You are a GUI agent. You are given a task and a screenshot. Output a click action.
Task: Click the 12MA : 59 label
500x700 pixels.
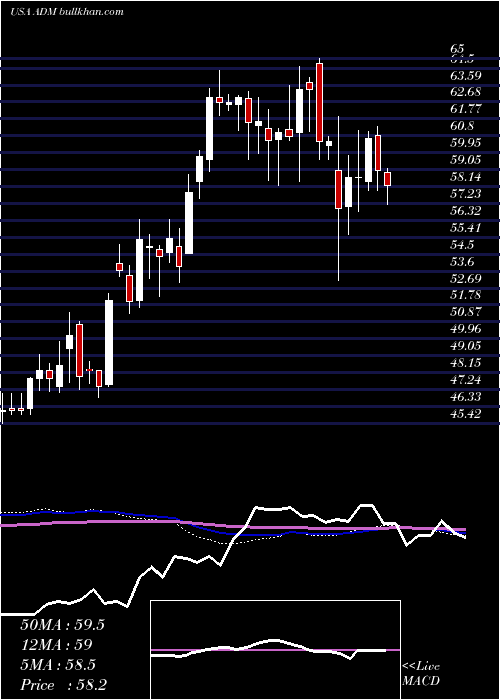click(56, 645)
